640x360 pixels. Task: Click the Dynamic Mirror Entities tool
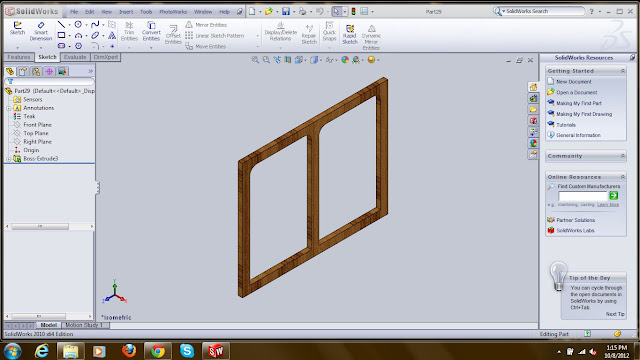[x=371, y=37]
